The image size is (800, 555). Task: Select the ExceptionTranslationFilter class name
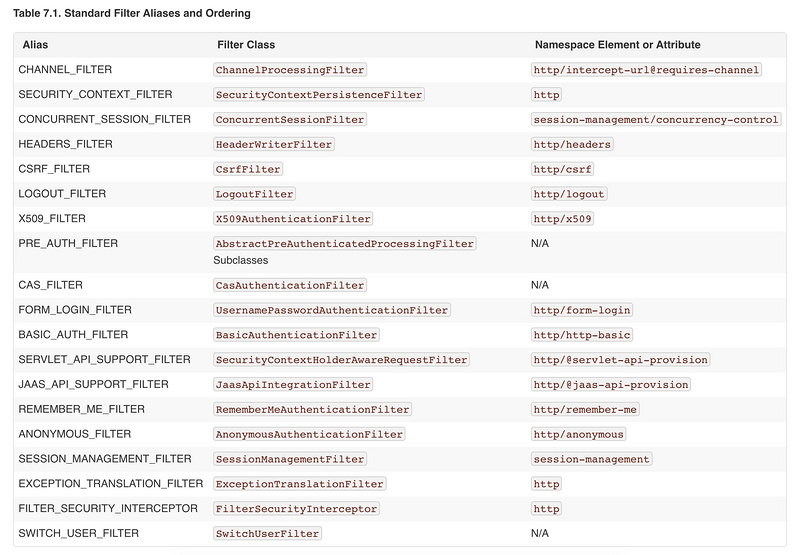299,484
